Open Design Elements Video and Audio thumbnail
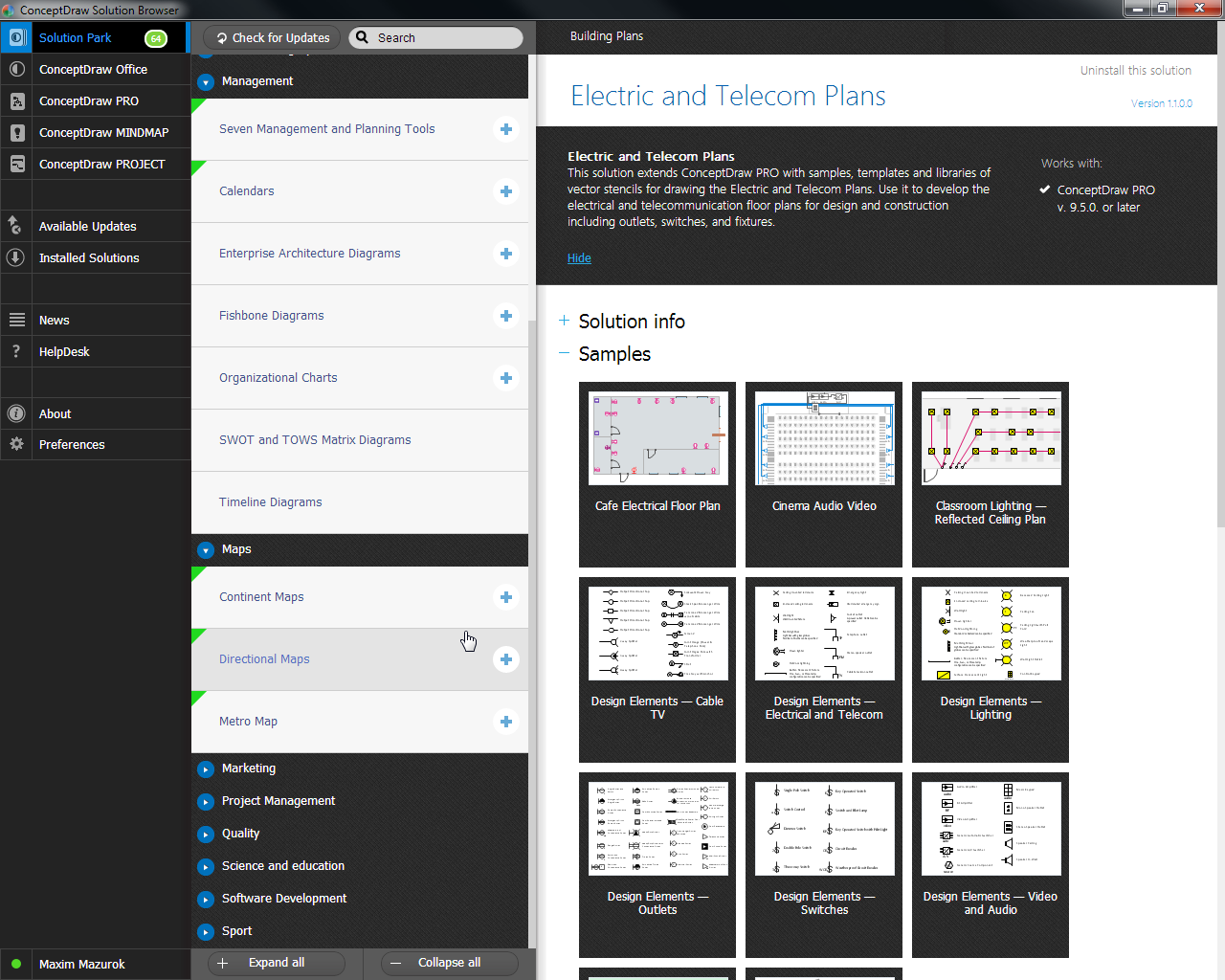Screen dimensions: 1225x980 point(991,829)
